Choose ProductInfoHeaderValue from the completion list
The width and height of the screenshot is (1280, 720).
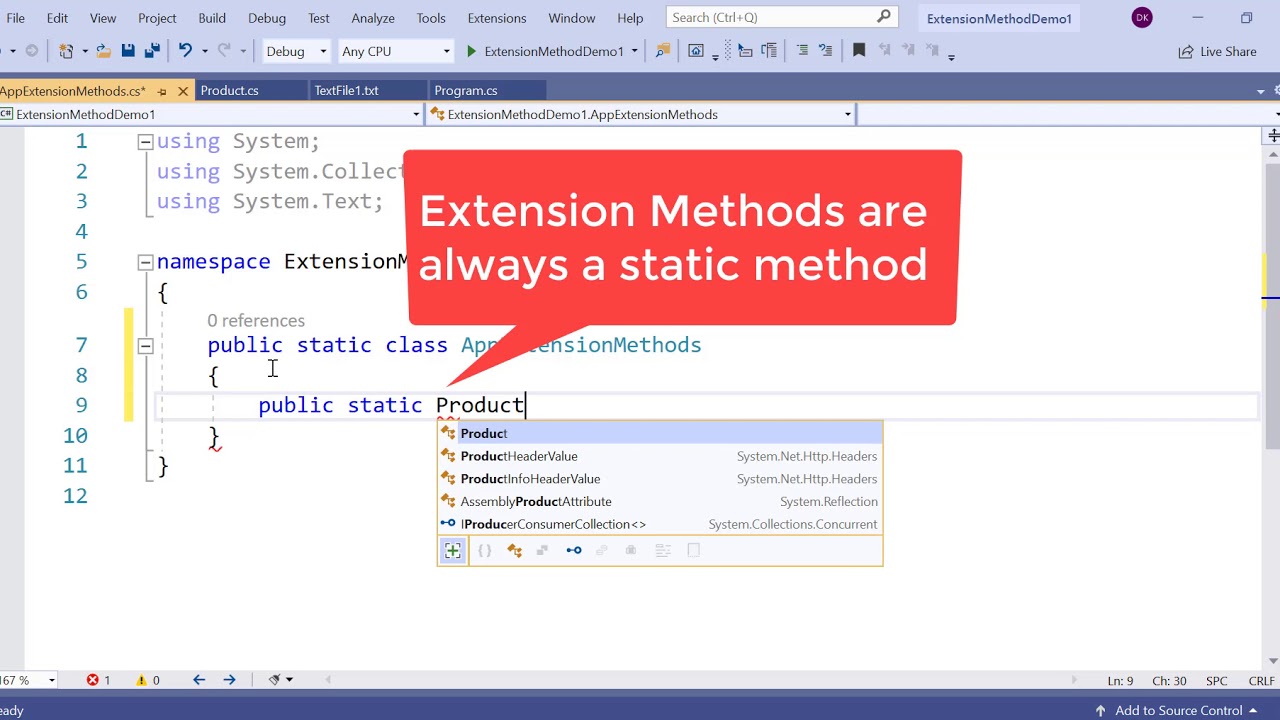tap(660, 479)
